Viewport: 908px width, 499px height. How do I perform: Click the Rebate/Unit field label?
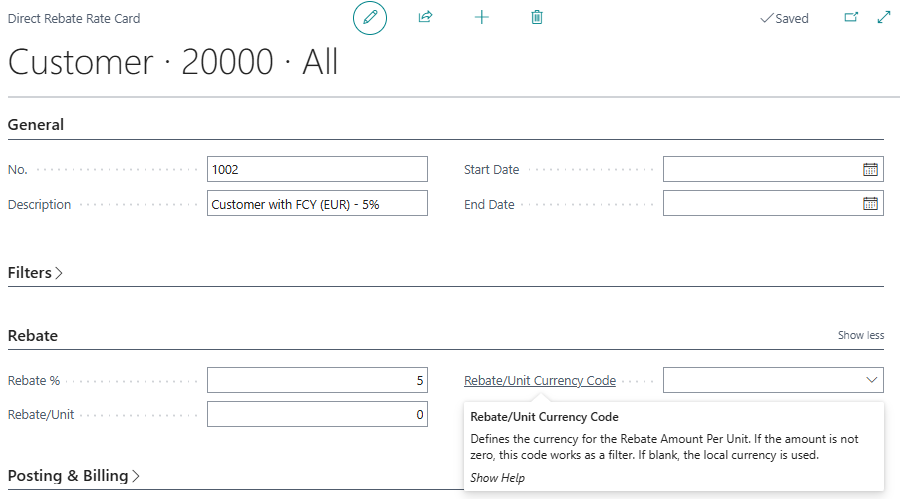pos(41,414)
